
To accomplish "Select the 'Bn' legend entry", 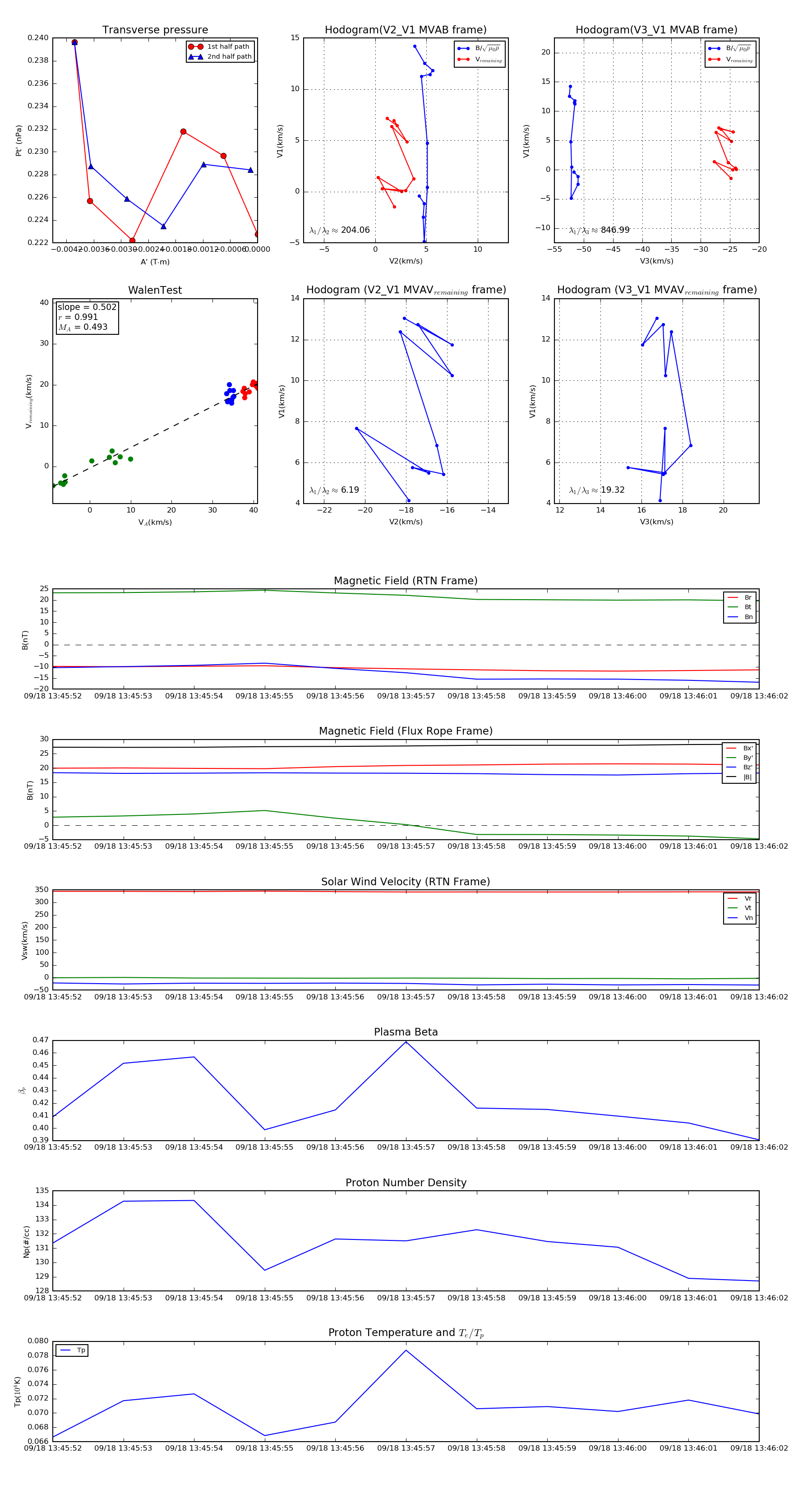I will 740,617.
